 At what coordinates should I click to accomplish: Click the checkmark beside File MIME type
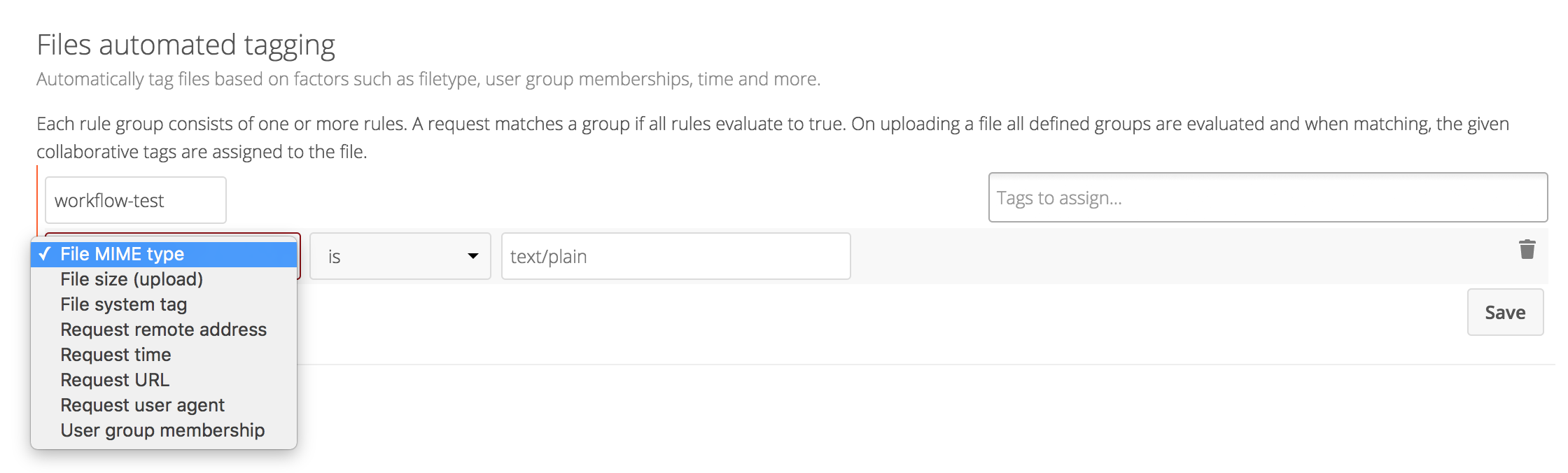(45, 254)
